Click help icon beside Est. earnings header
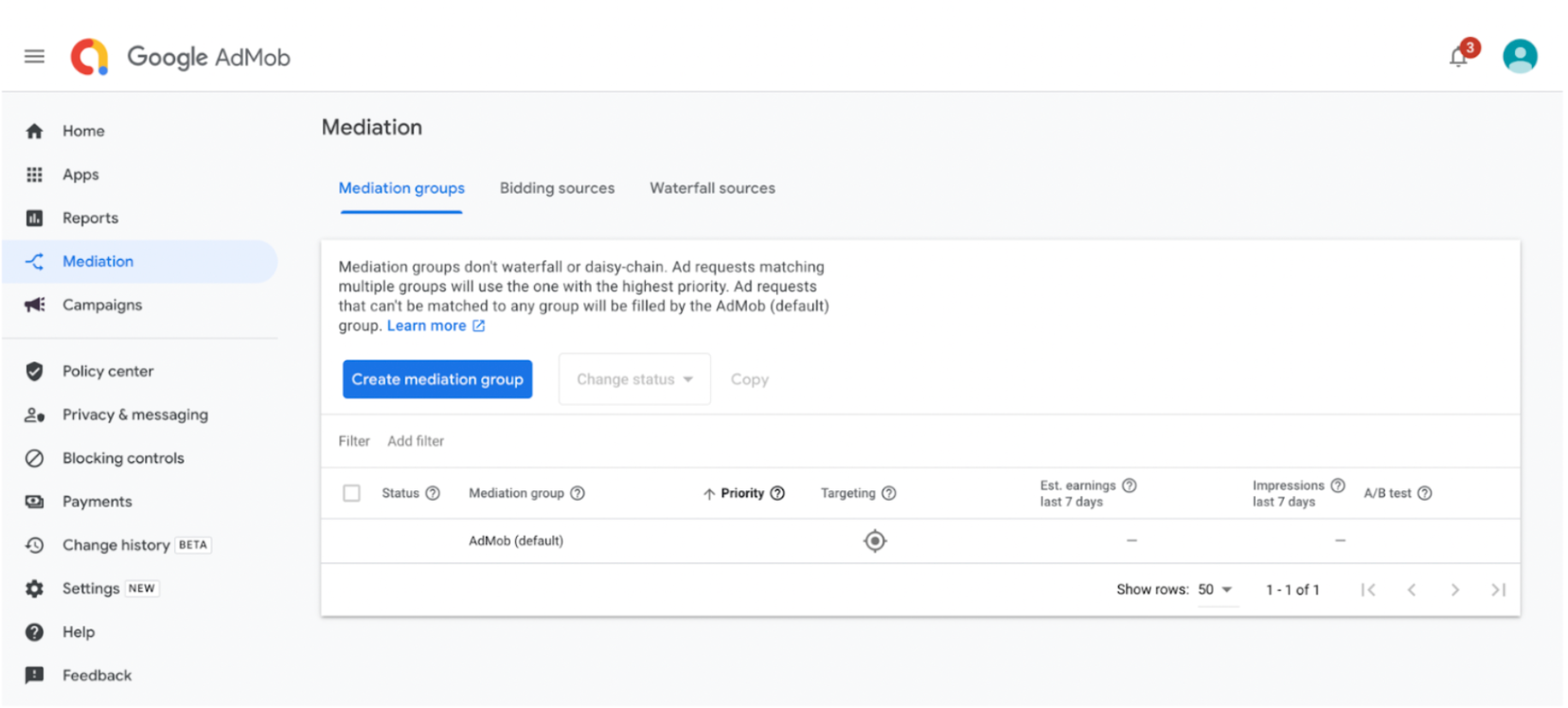The height and width of the screenshot is (708, 1568). (x=1129, y=486)
